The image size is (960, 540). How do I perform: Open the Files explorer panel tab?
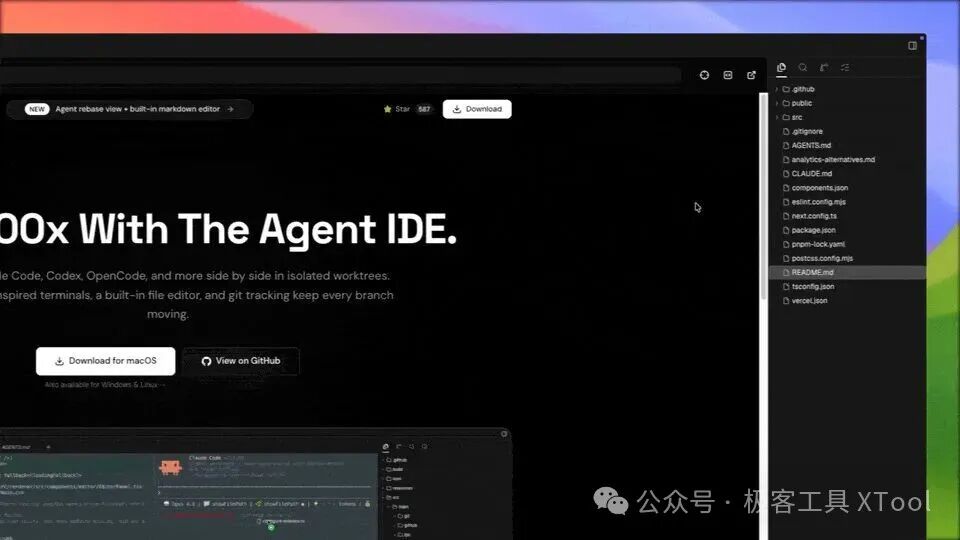click(x=781, y=67)
